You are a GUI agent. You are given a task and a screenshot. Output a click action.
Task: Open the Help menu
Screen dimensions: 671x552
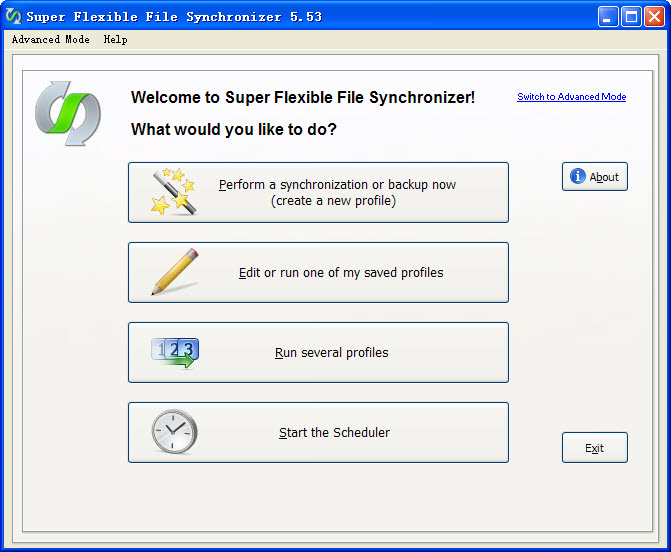(115, 40)
